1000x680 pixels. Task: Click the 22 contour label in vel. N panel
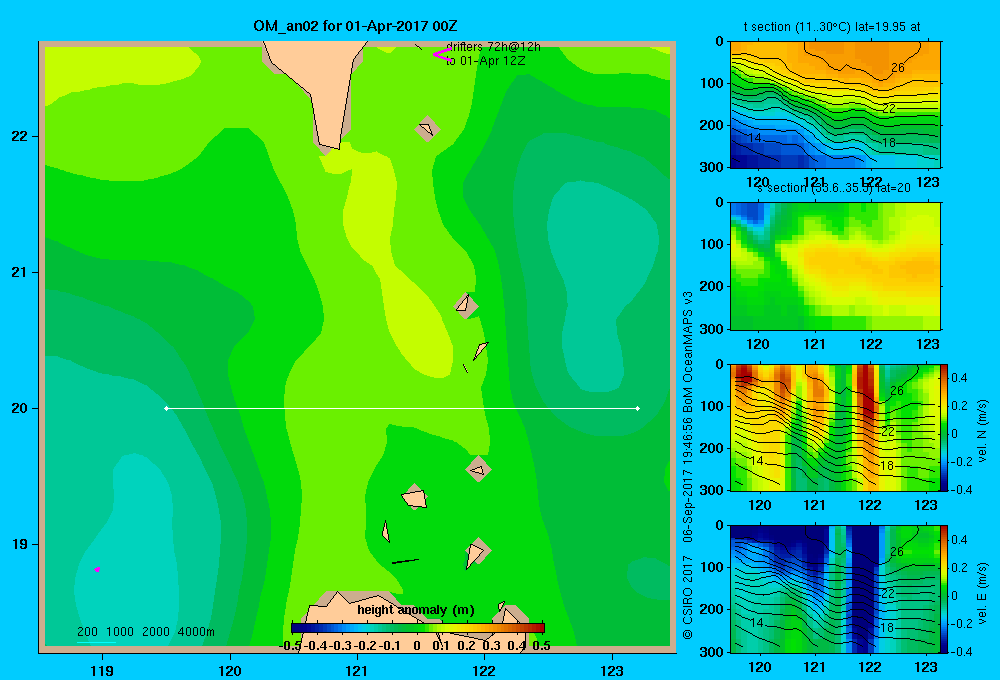click(x=888, y=432)
